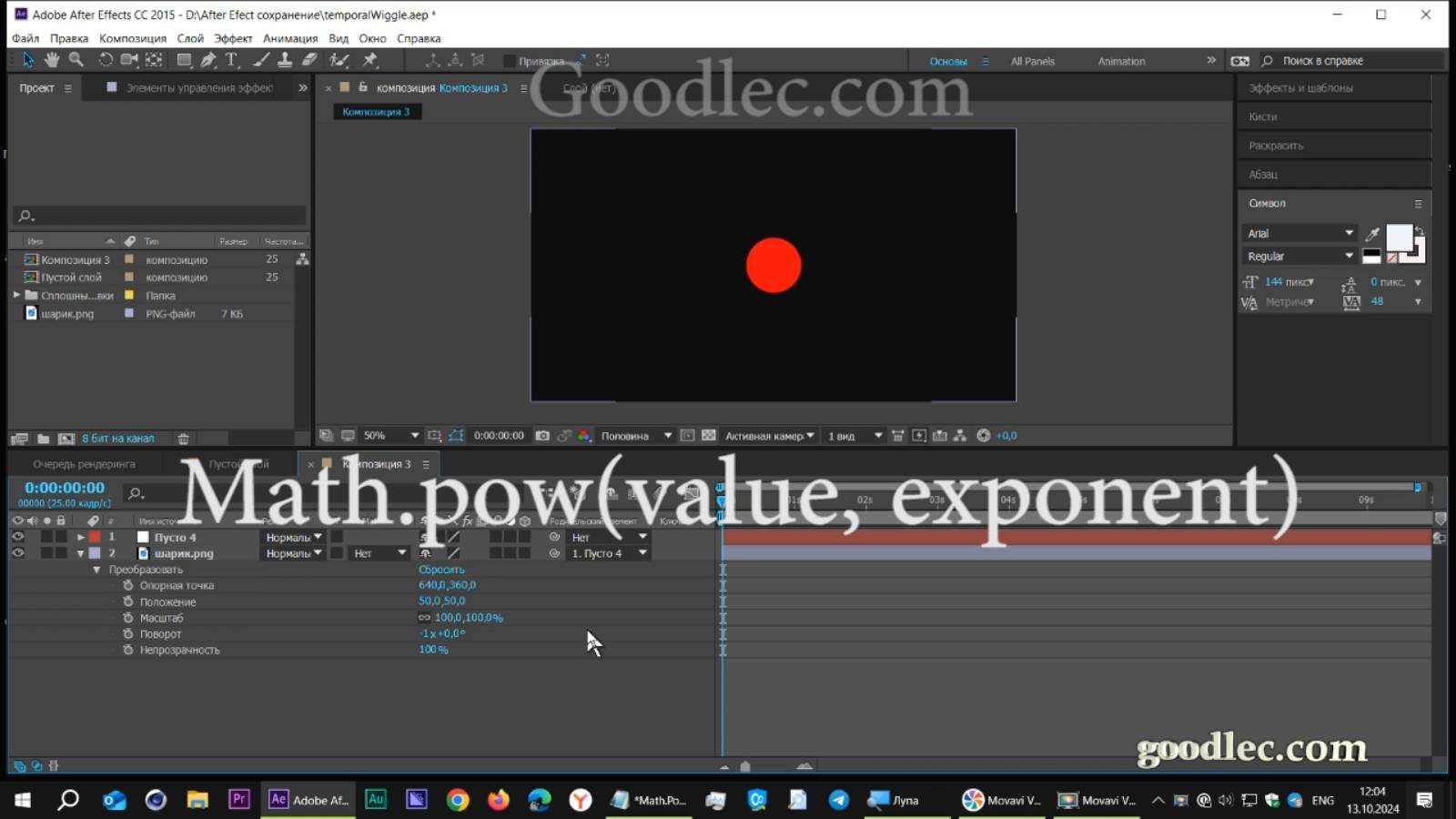Open the Эффект menu

pyautogui.click(x=233, y=38)
